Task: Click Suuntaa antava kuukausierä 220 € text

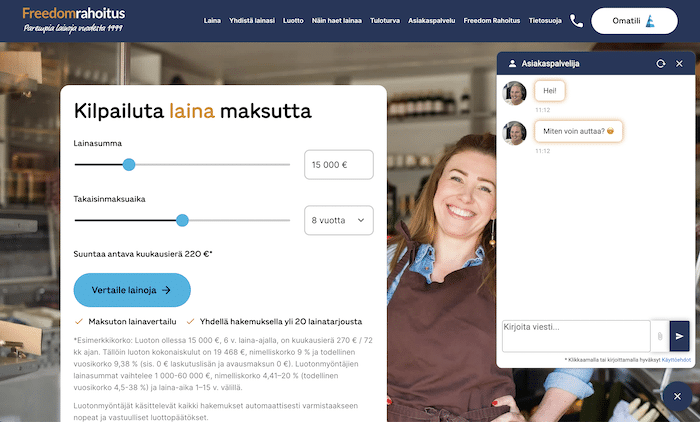Action: tap(143, 254)
